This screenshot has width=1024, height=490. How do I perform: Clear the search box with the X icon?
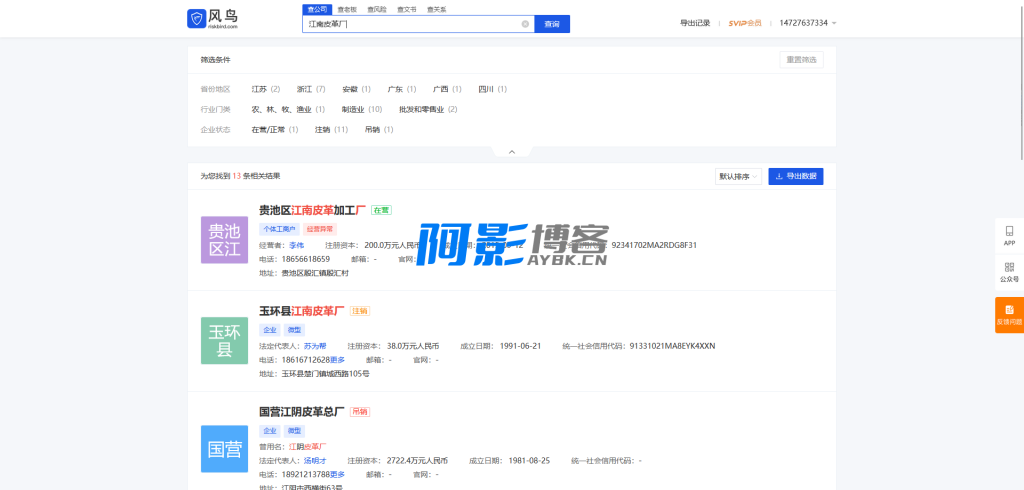pyautogui.click(x=526, y=23)
